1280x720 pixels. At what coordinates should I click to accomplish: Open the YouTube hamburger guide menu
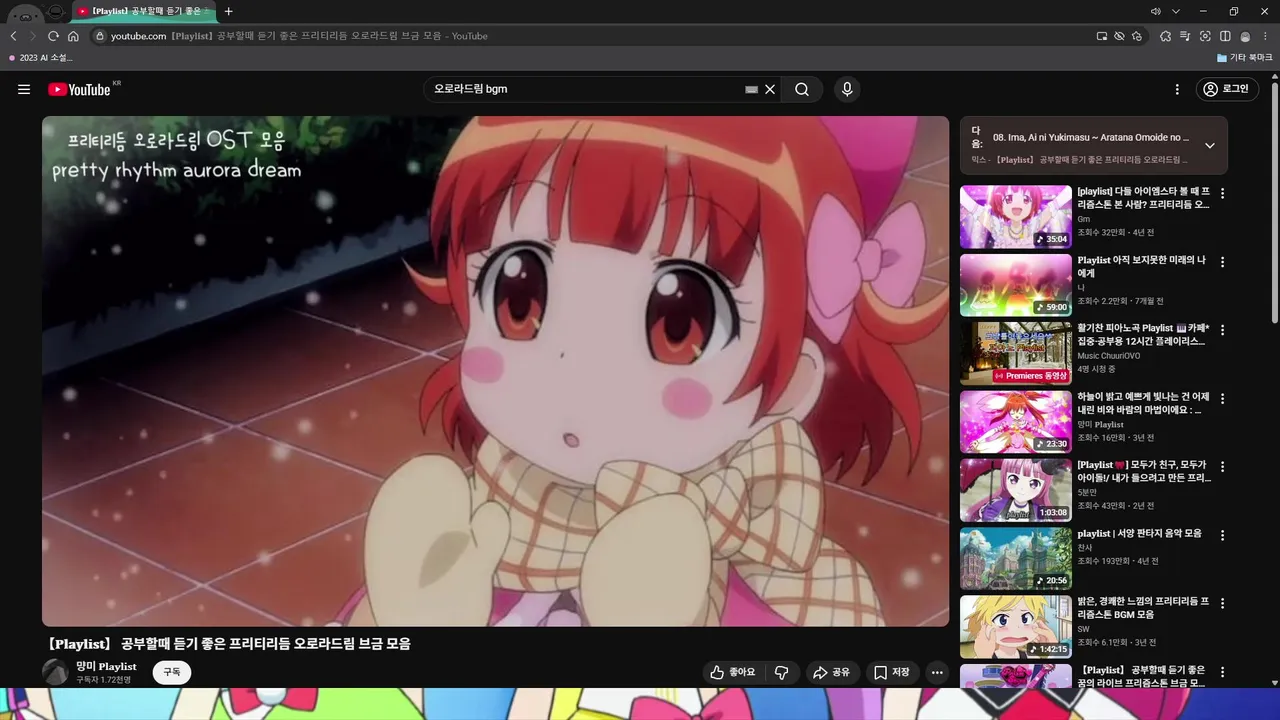tap(24, 89)
